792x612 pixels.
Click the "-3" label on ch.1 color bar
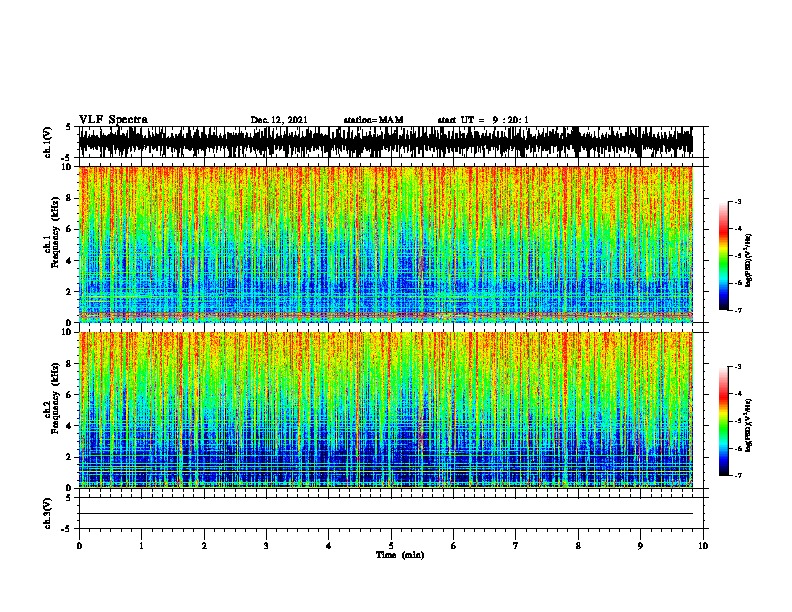click(x=737, y=201)
